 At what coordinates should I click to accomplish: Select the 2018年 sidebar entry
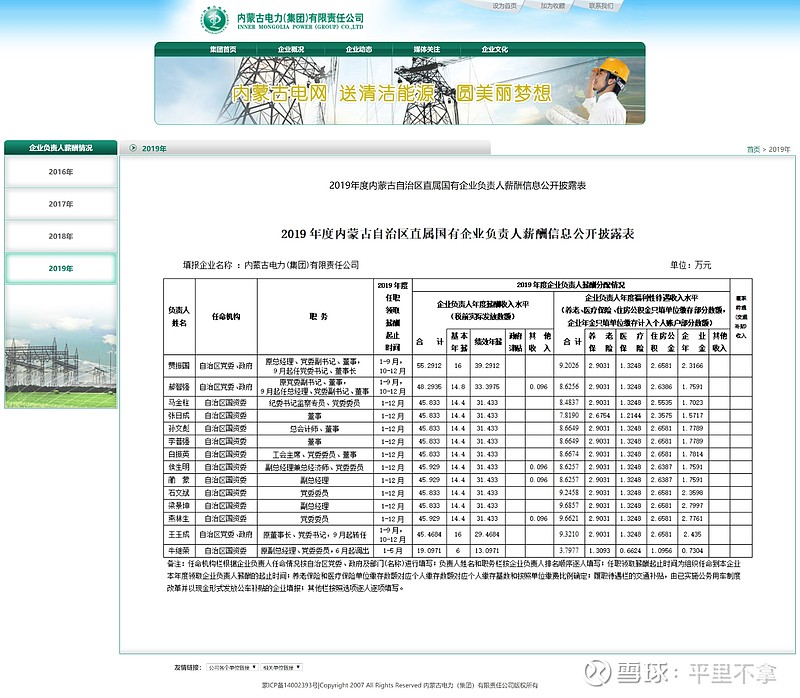[61, 236]
